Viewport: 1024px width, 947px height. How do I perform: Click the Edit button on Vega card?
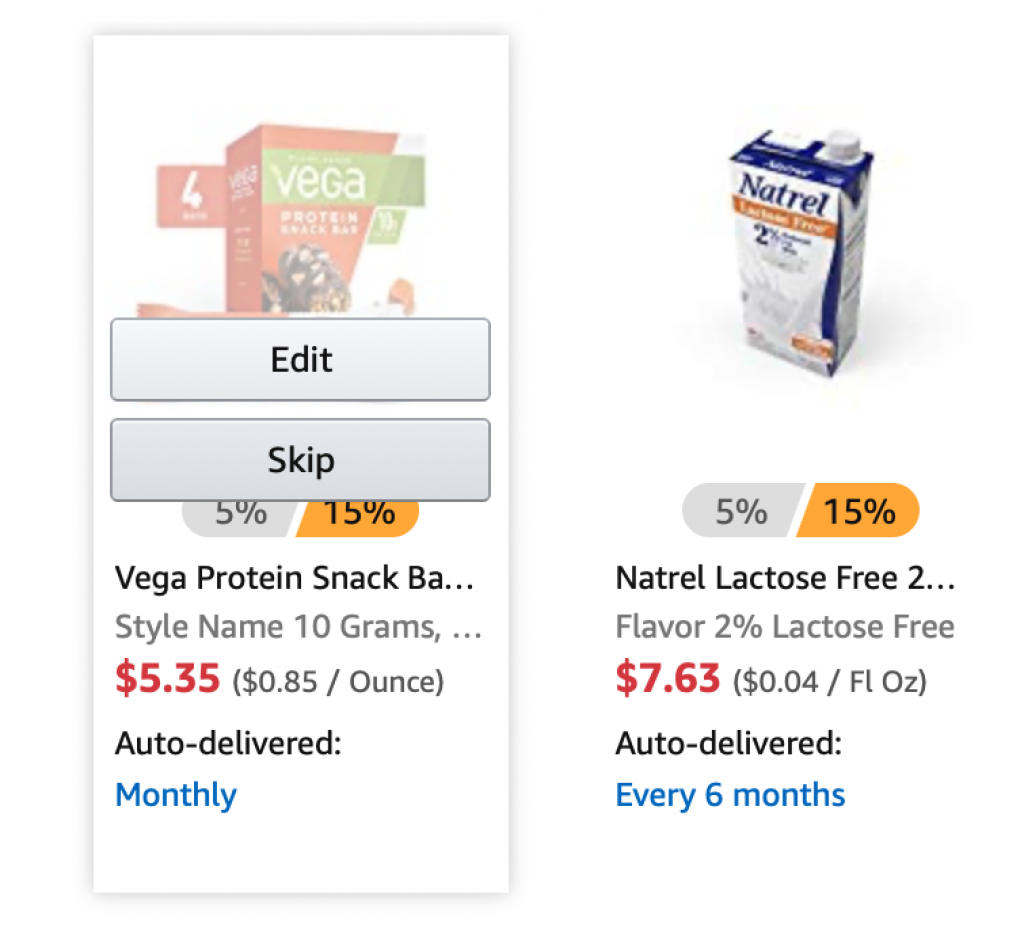(300, 359)
